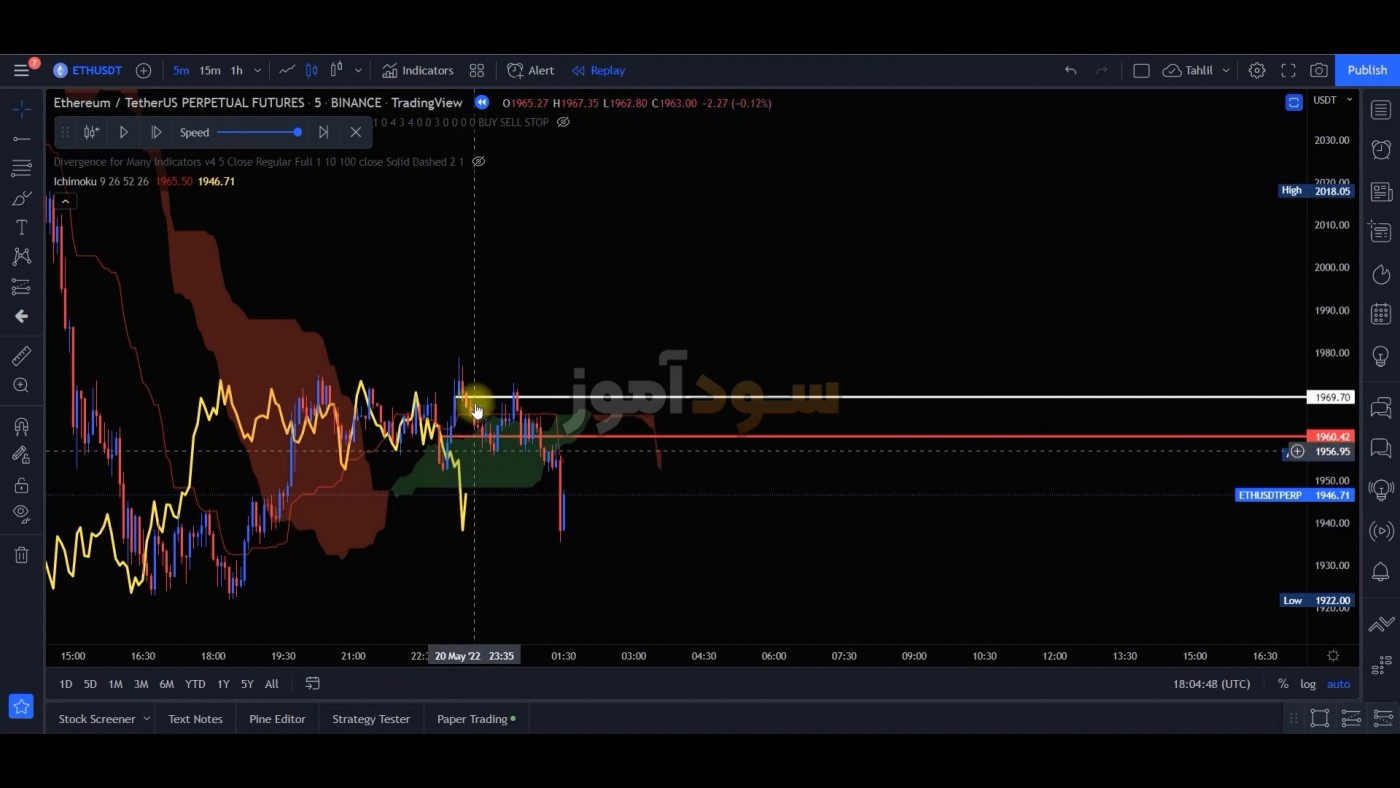Open the Fibonacci tools group

pyautogui.click(x=21, y=168)
